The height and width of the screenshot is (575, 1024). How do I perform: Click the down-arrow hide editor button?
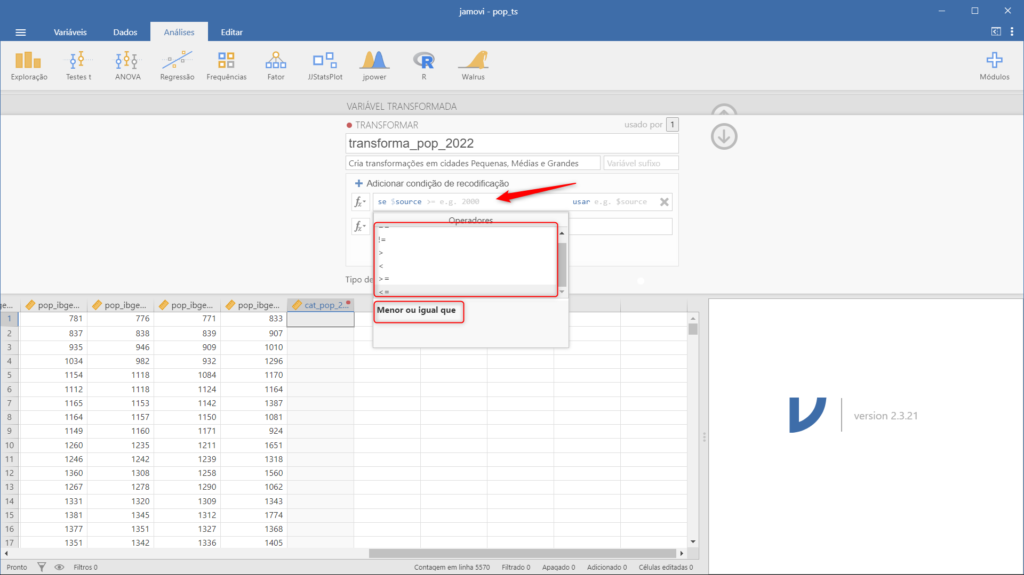point(724,137)
